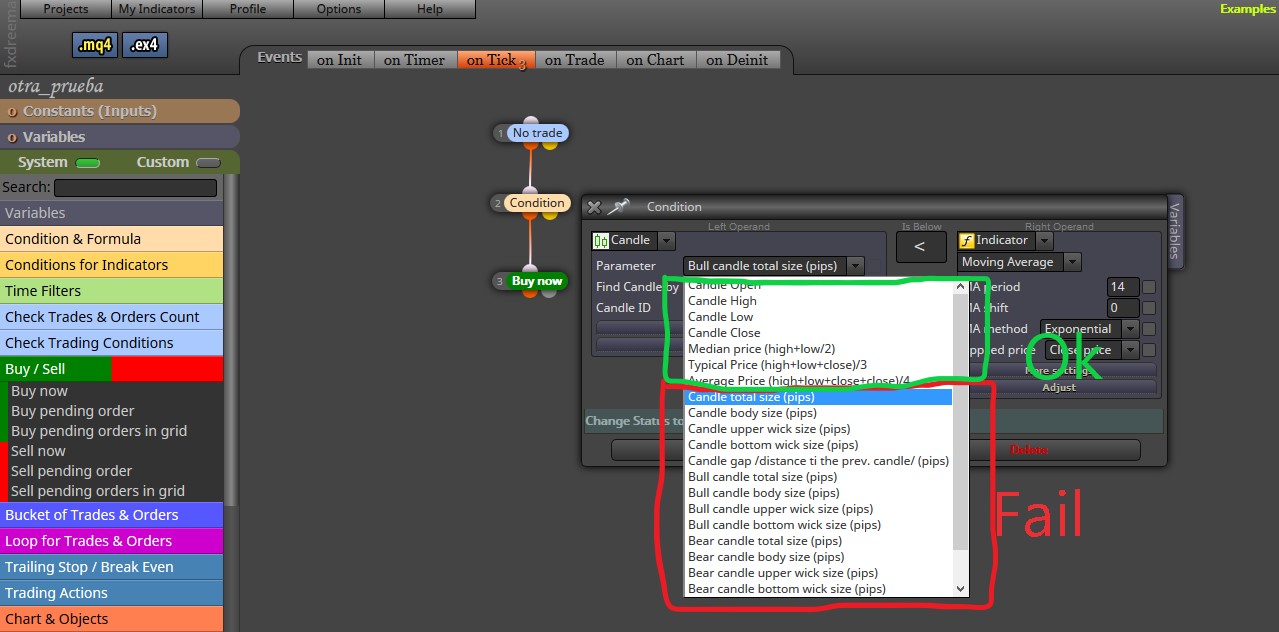1279x632 pixels.
Task: Toggle the System blocks switch
Action: pos(88,163)
